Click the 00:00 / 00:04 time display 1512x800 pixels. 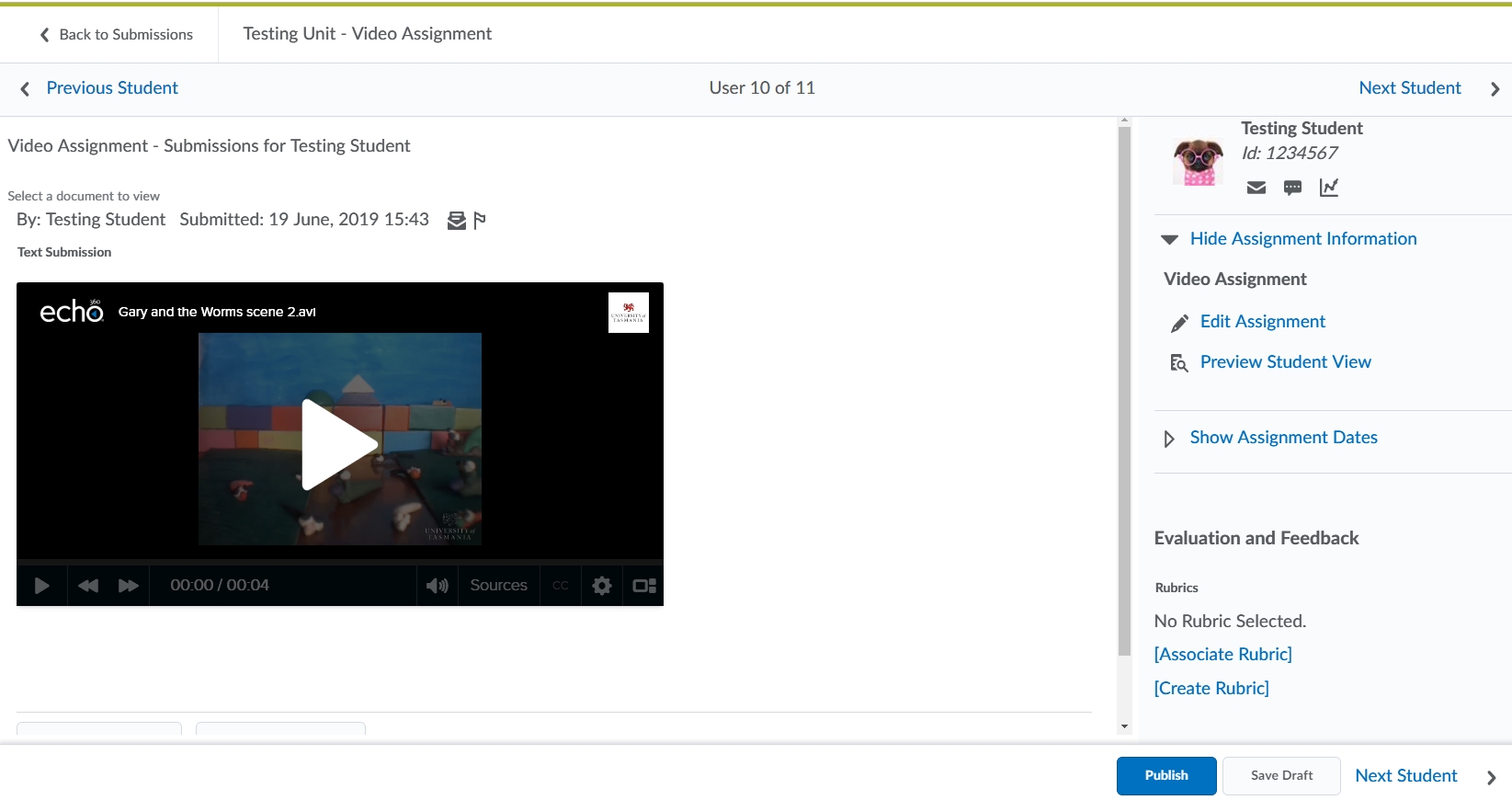(x=220, y=586)
